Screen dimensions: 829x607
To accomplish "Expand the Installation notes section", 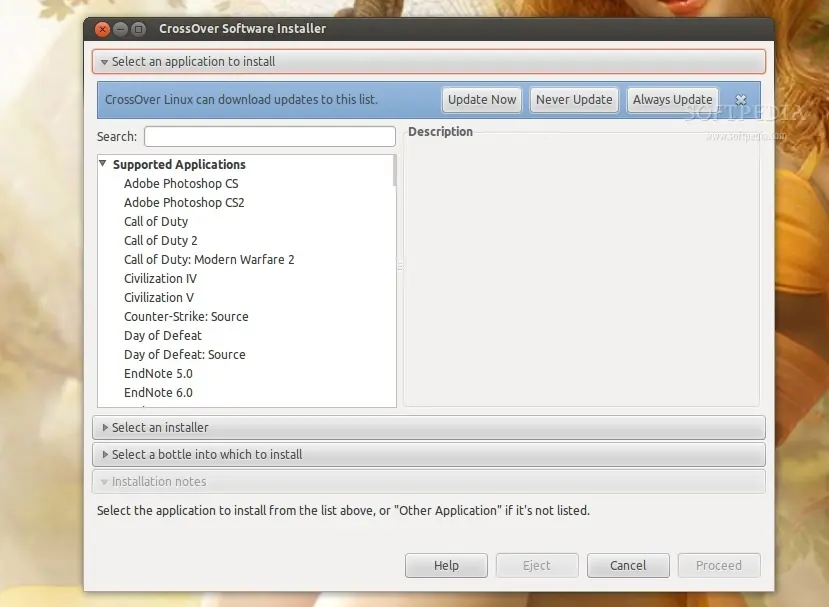I will tap(429, 482).
